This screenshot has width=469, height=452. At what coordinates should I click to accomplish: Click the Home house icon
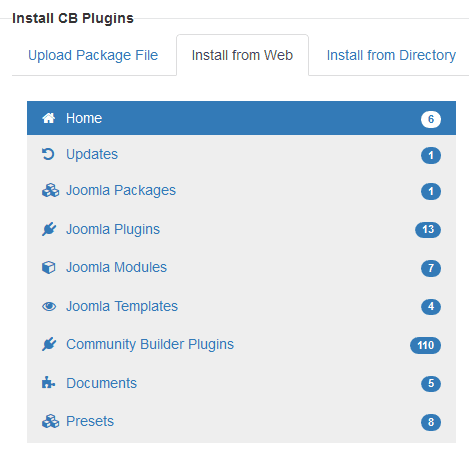point(49,118)
